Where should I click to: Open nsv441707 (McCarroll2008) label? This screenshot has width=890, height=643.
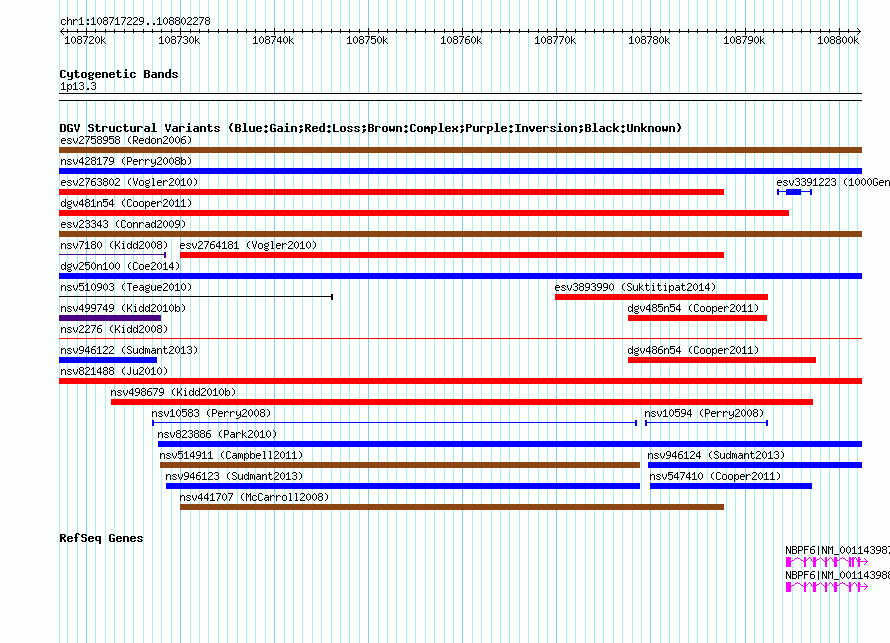coord(254,497)
